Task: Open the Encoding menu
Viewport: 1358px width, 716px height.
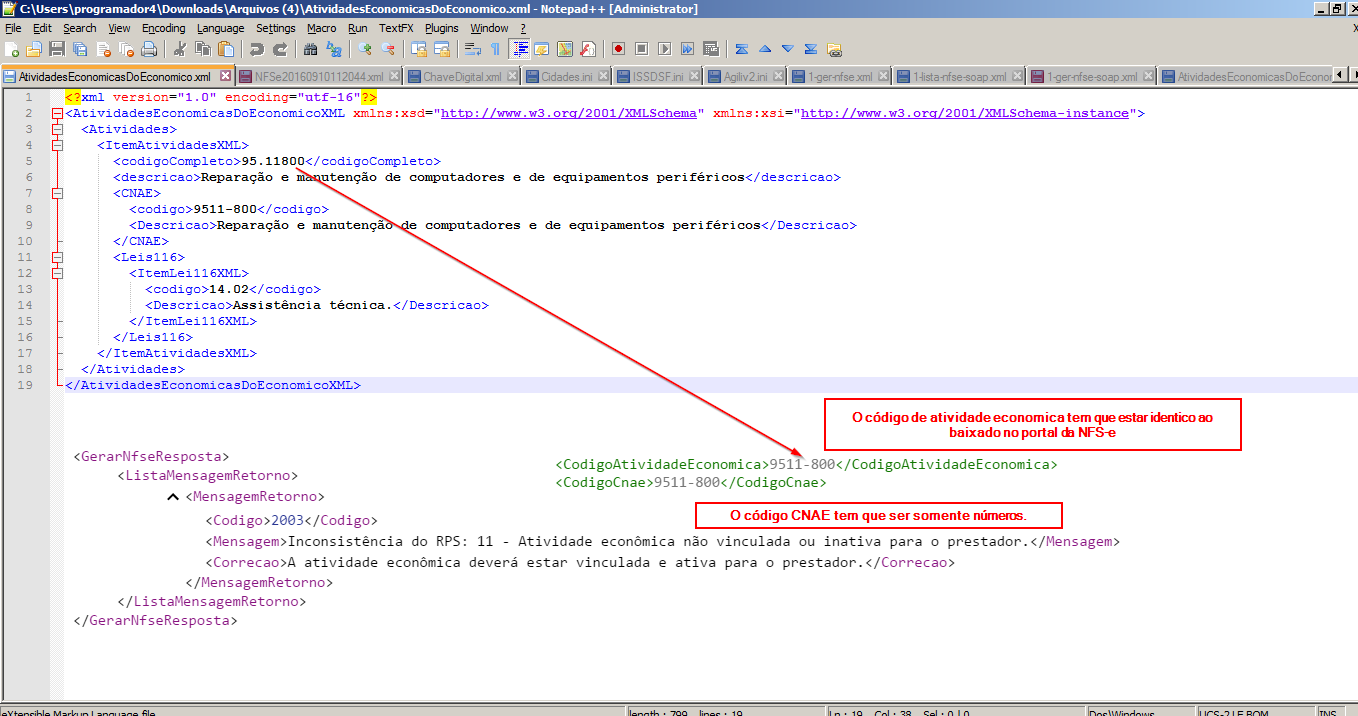Action: tap(164, 28)
